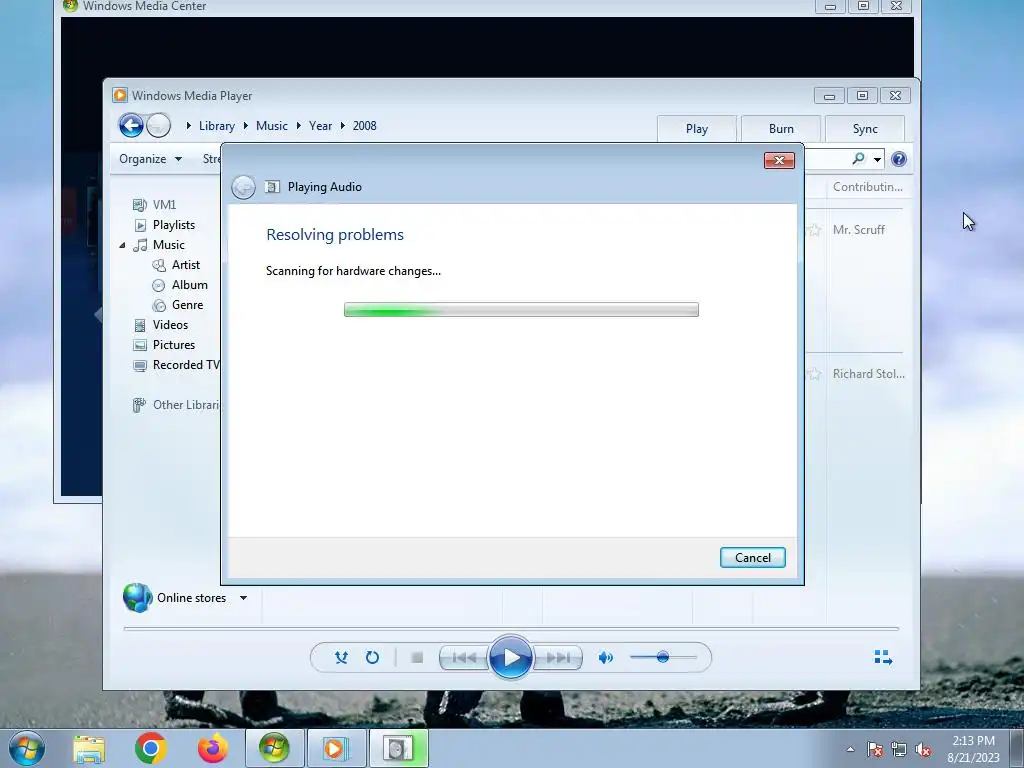Show hidden tray icons arrow
This screenshot has width=1024, height=768.
850,749
